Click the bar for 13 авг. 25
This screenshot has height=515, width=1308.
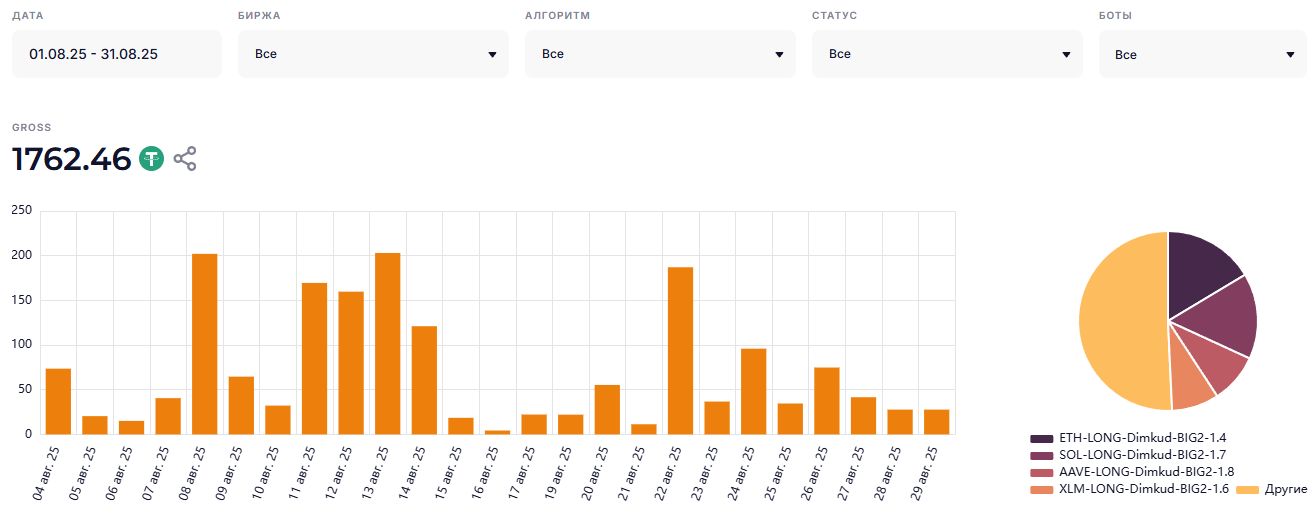coord(388,343)
